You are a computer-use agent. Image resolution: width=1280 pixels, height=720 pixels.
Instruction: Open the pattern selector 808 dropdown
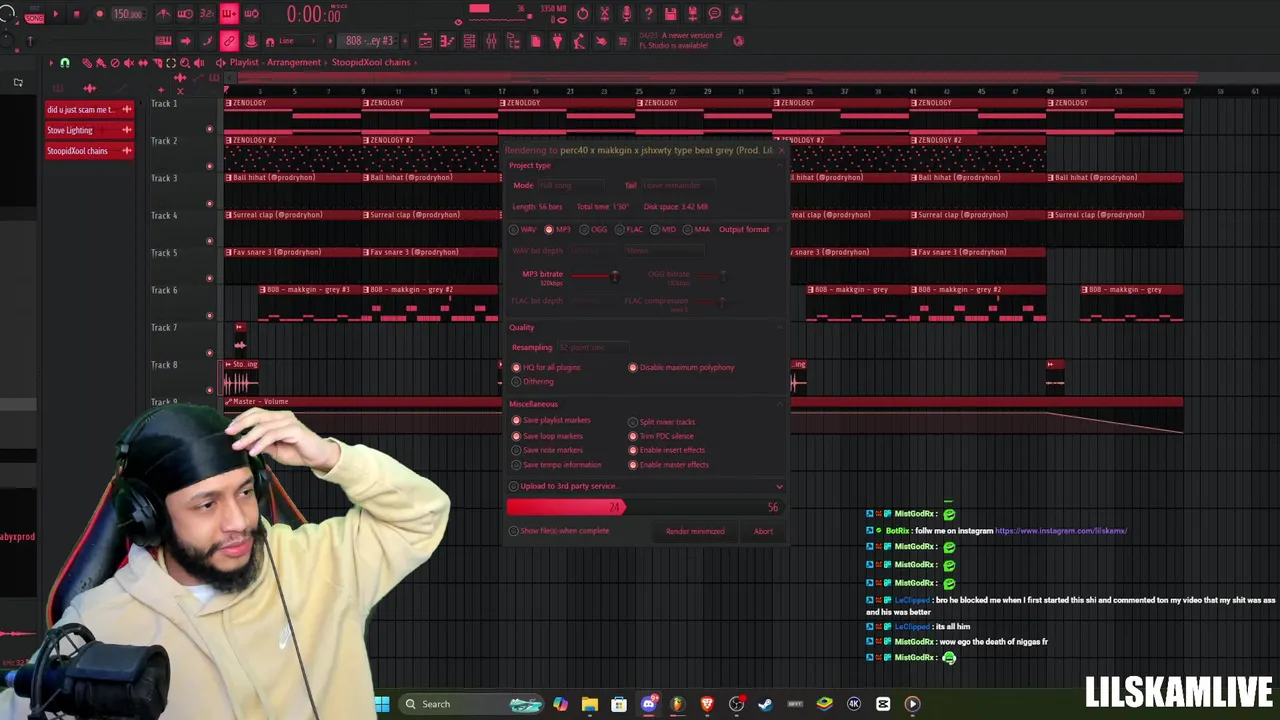369,41
